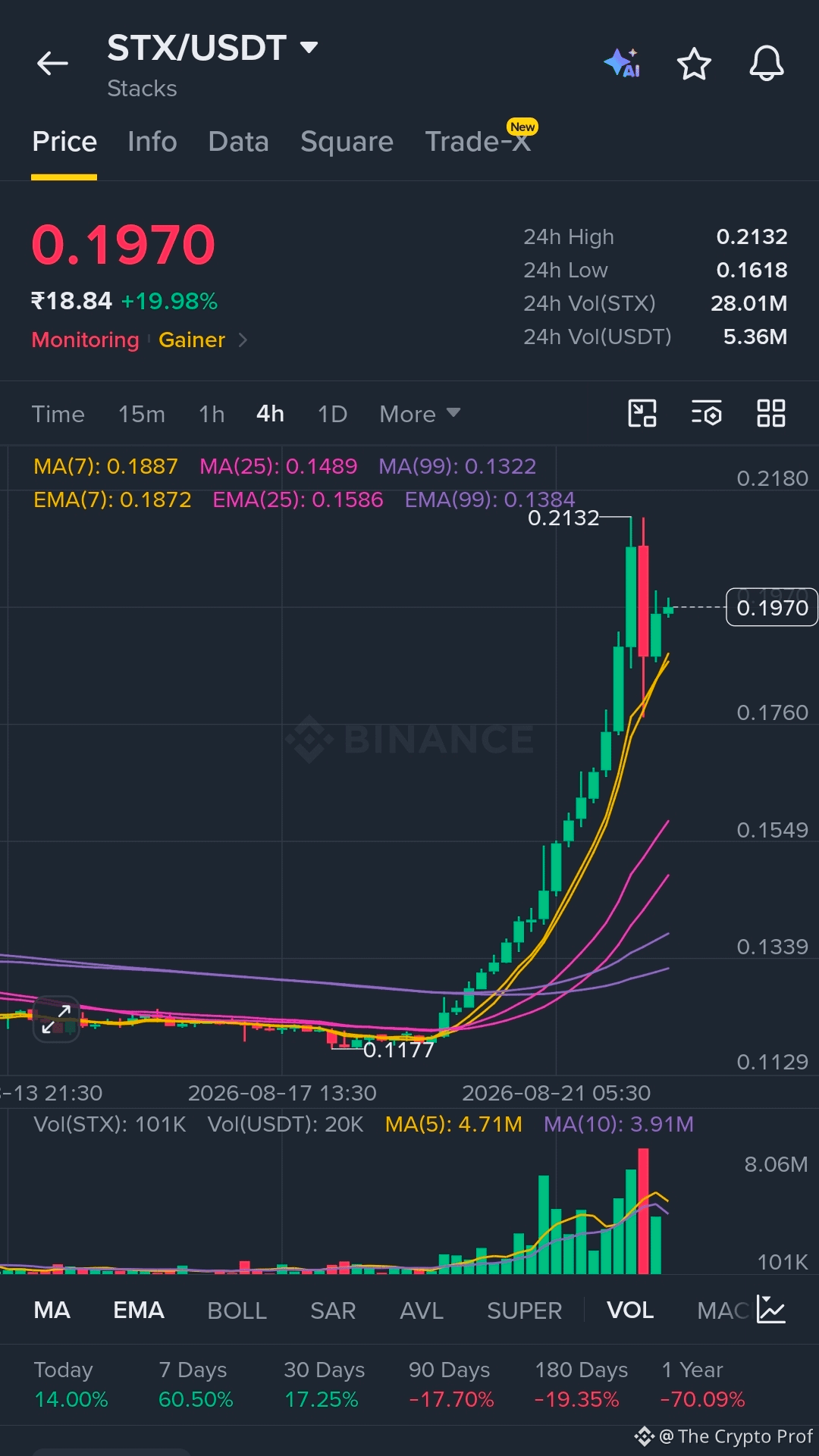Switch to the Info tab

[x=152, y=142]
